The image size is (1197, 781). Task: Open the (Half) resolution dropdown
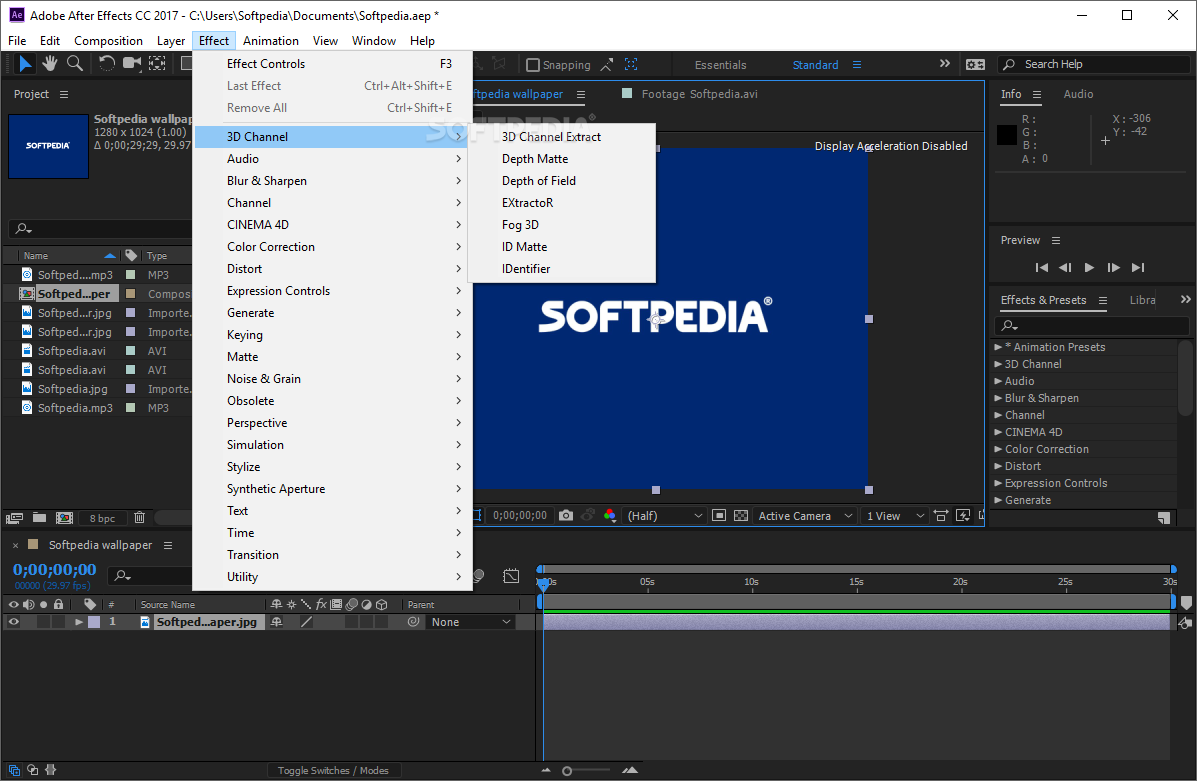coord(663,516)
